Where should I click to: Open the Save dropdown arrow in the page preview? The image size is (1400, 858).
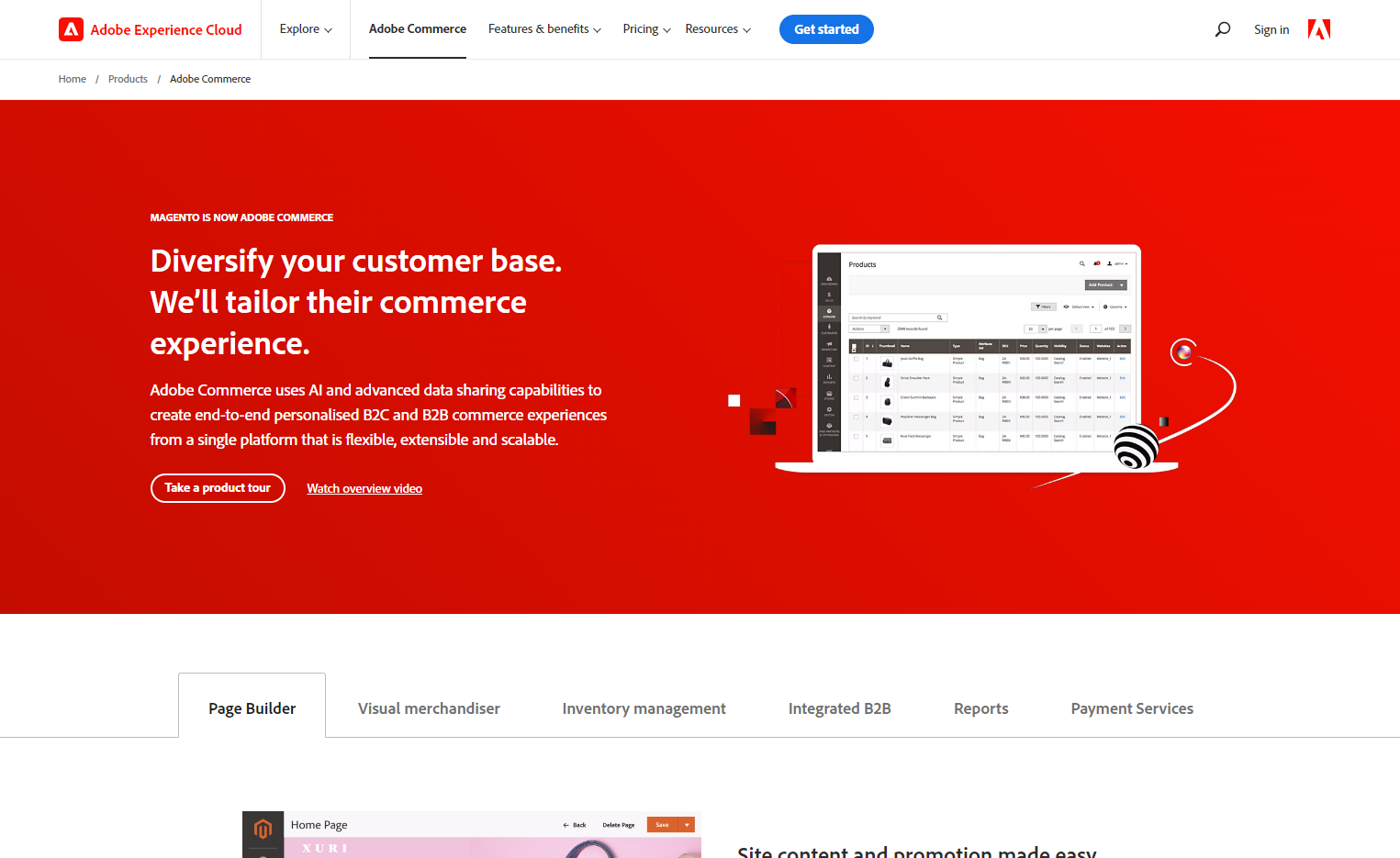688,825
